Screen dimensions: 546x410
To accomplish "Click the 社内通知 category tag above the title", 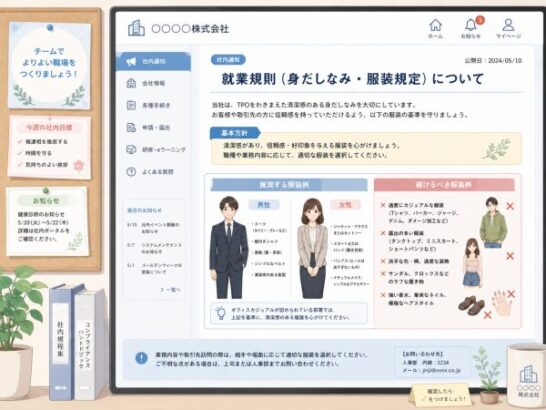I will pos(228,60).
